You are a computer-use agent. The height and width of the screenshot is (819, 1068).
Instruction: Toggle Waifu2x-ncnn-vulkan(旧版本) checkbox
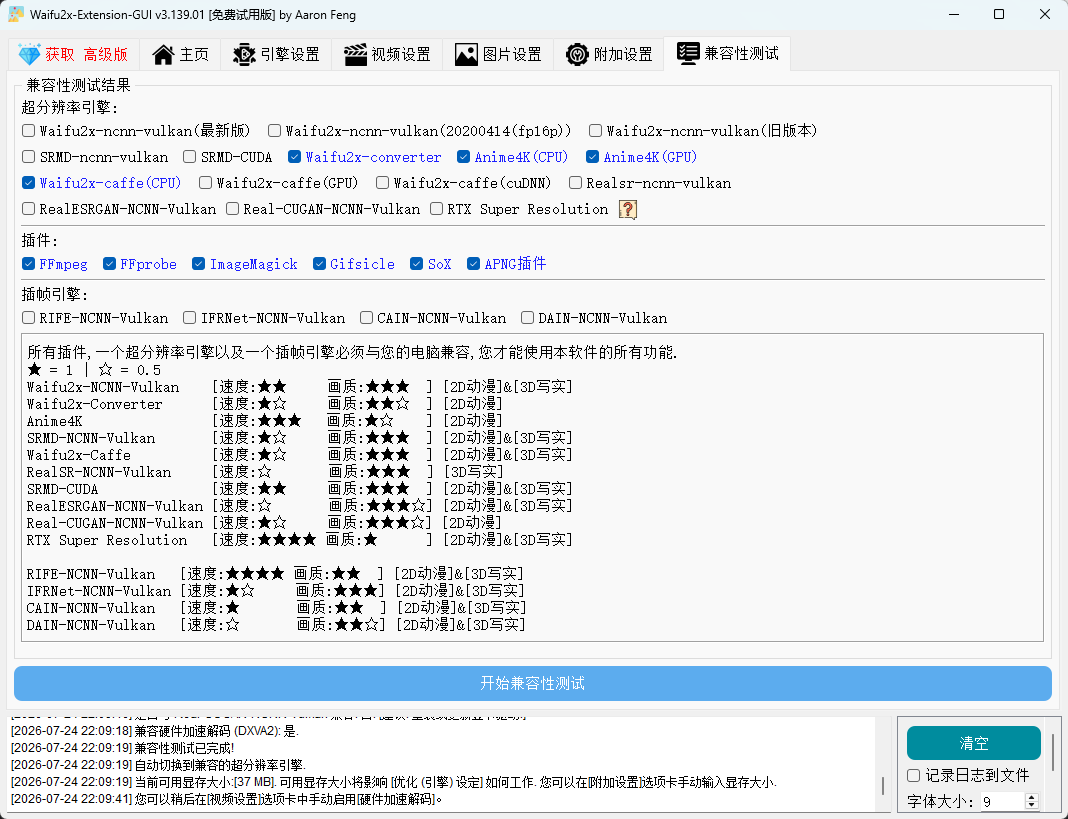click(x=595, y=131)
